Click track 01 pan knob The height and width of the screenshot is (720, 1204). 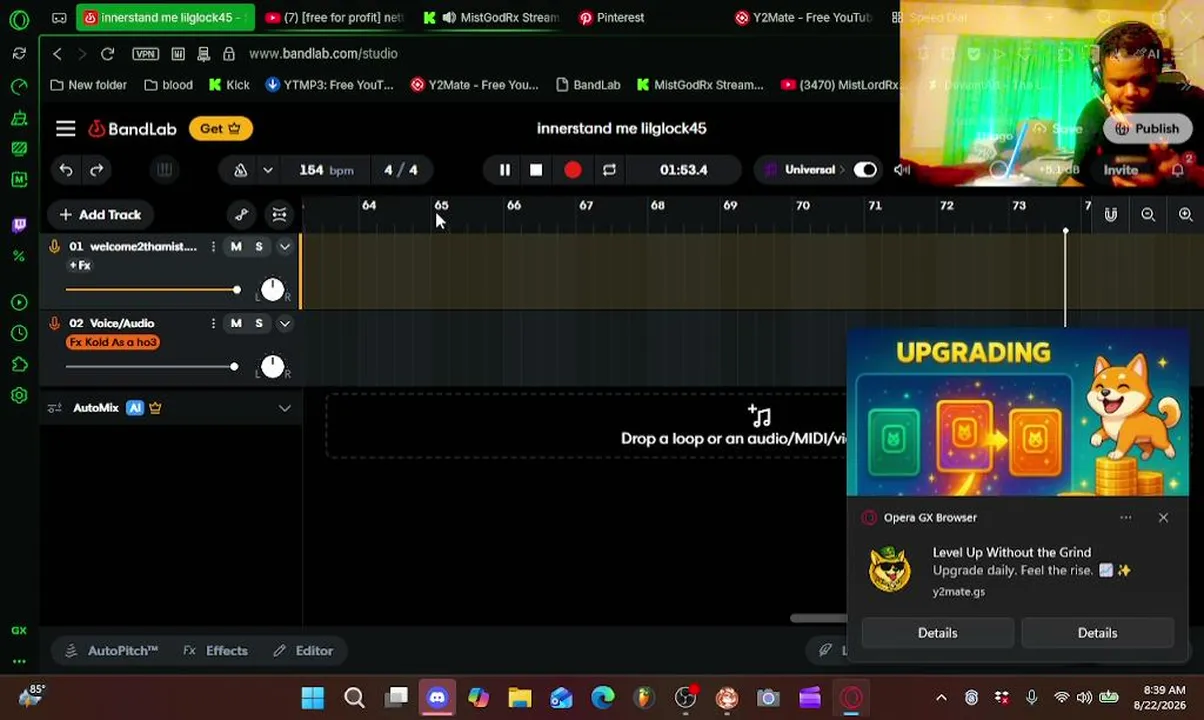point(272,290)
